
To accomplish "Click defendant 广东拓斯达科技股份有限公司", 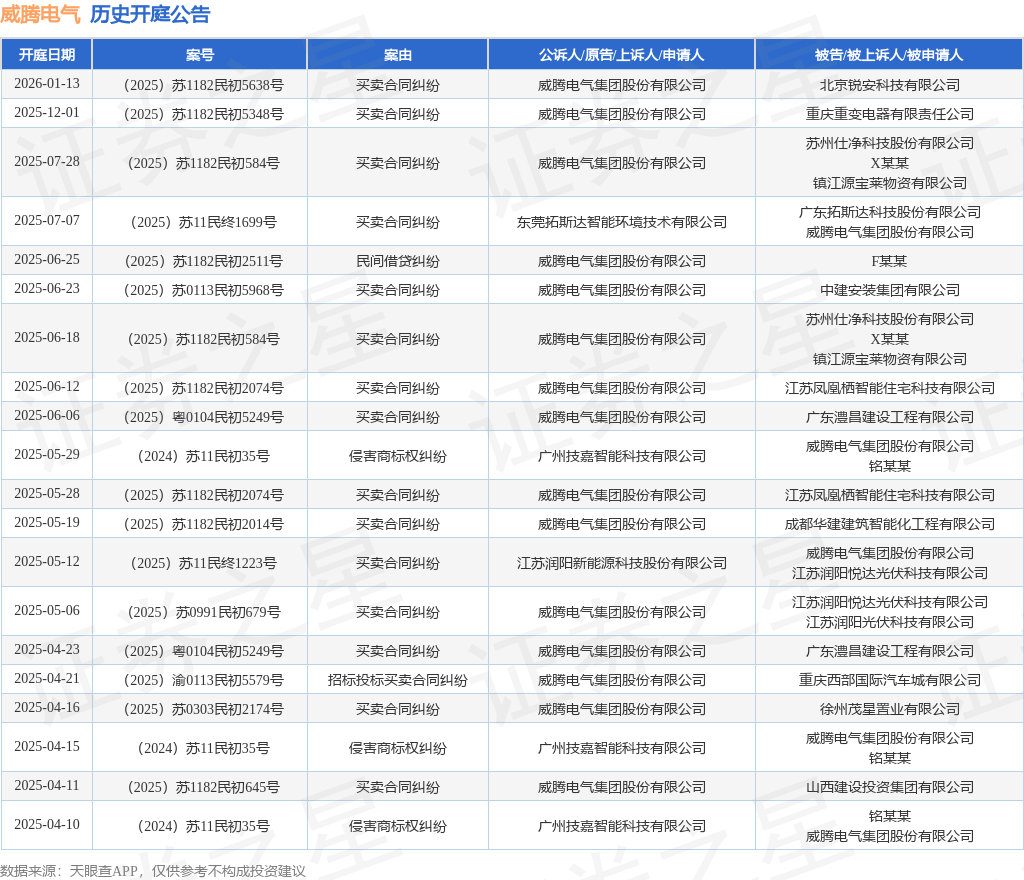I will 889,212.
